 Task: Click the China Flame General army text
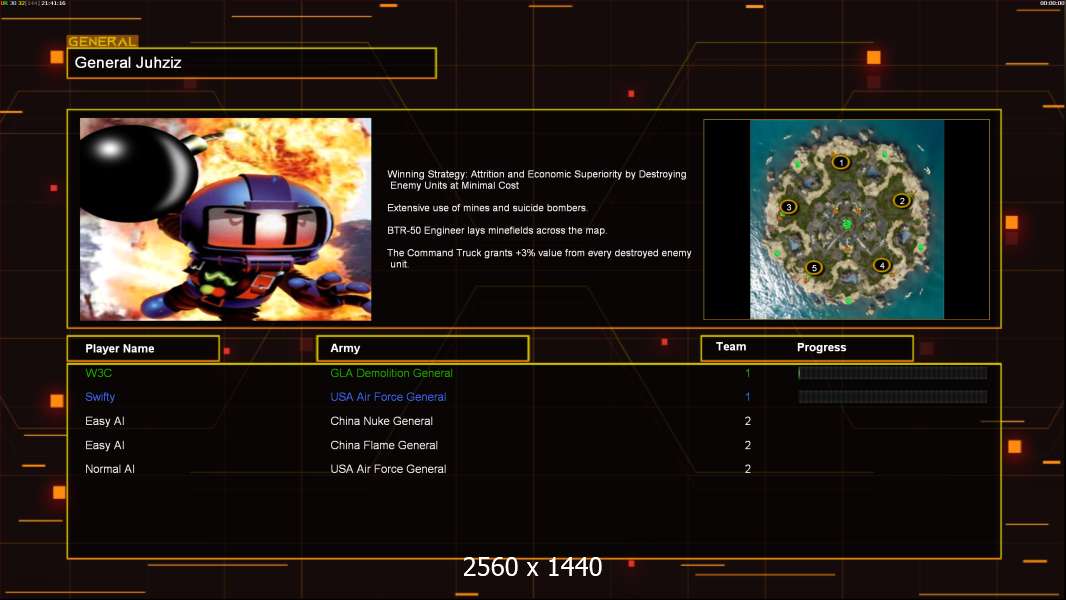384,445
